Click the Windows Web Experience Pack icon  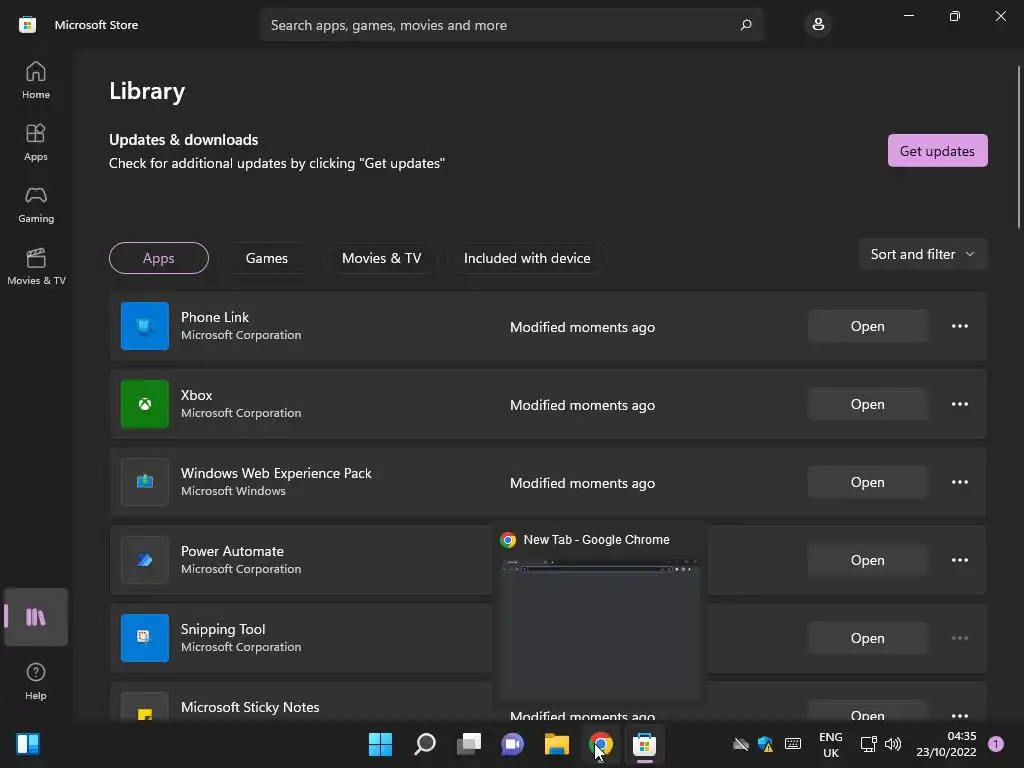coord(145,482)
